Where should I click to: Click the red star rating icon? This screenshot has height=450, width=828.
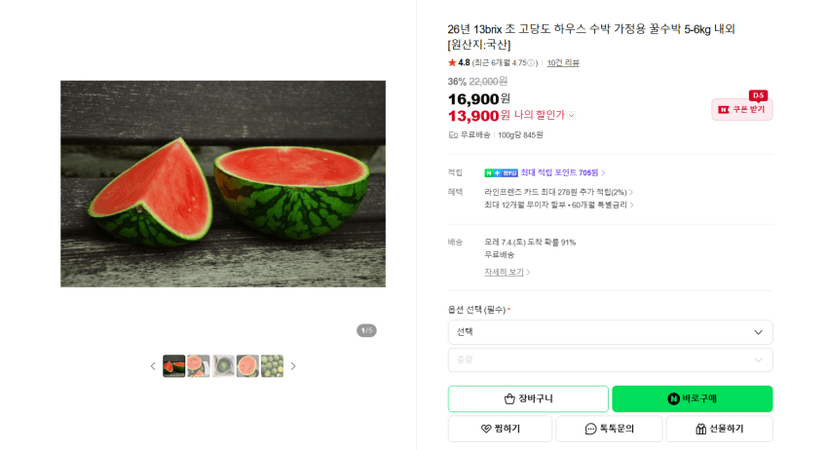(x=452, y=62)
